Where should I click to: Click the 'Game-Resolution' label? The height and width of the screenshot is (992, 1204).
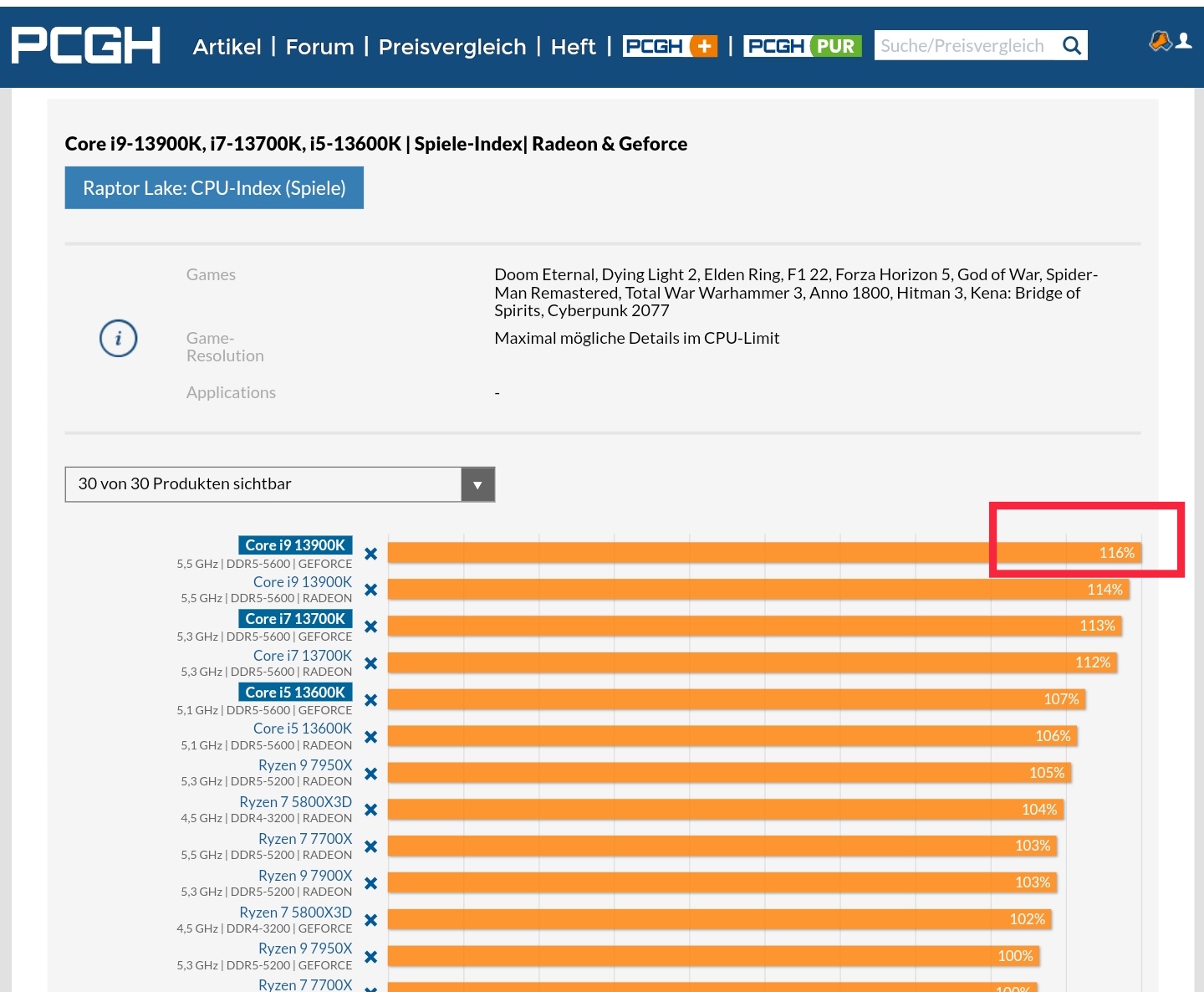click(x=225, y=347)
